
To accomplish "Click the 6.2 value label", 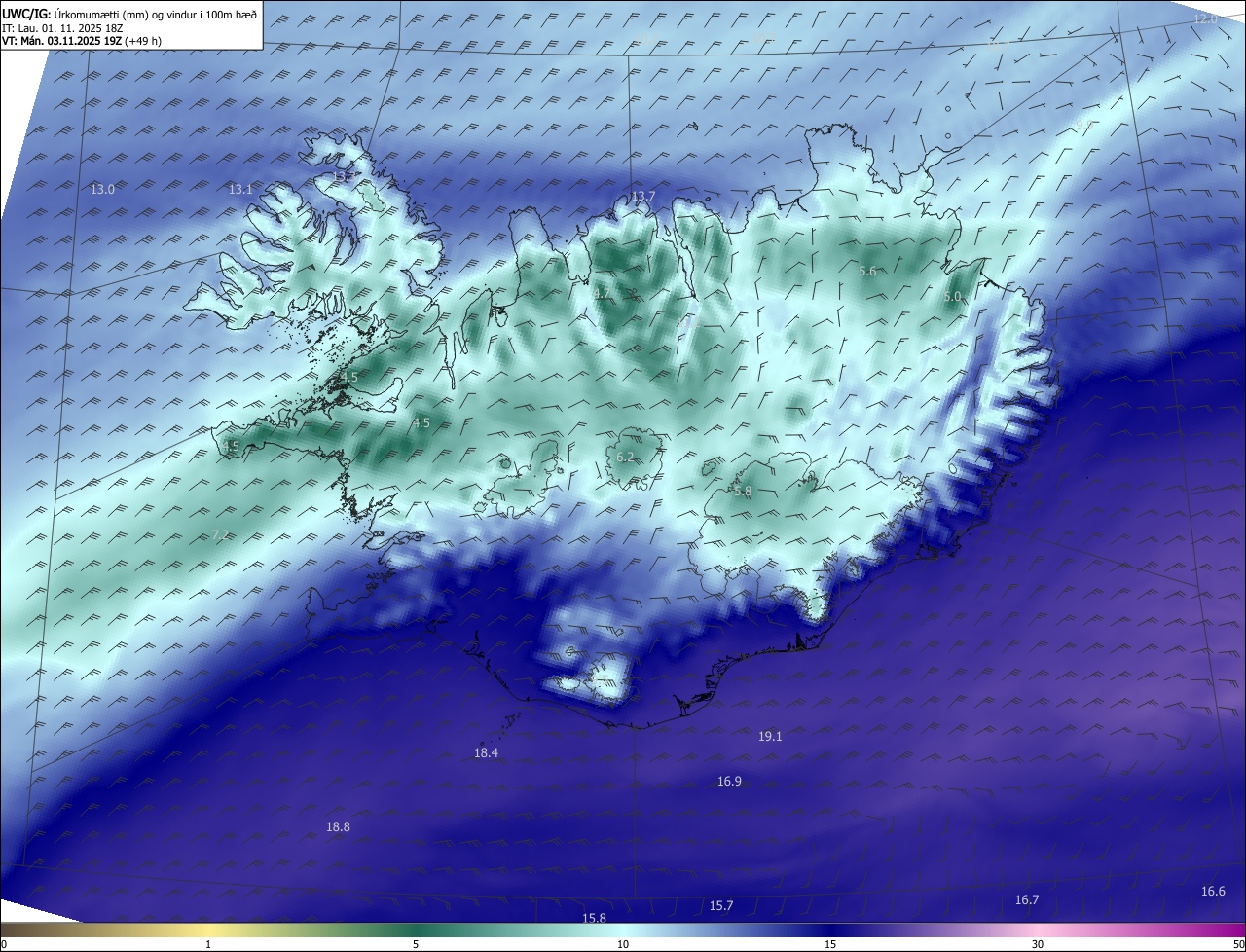I will 625,458.
